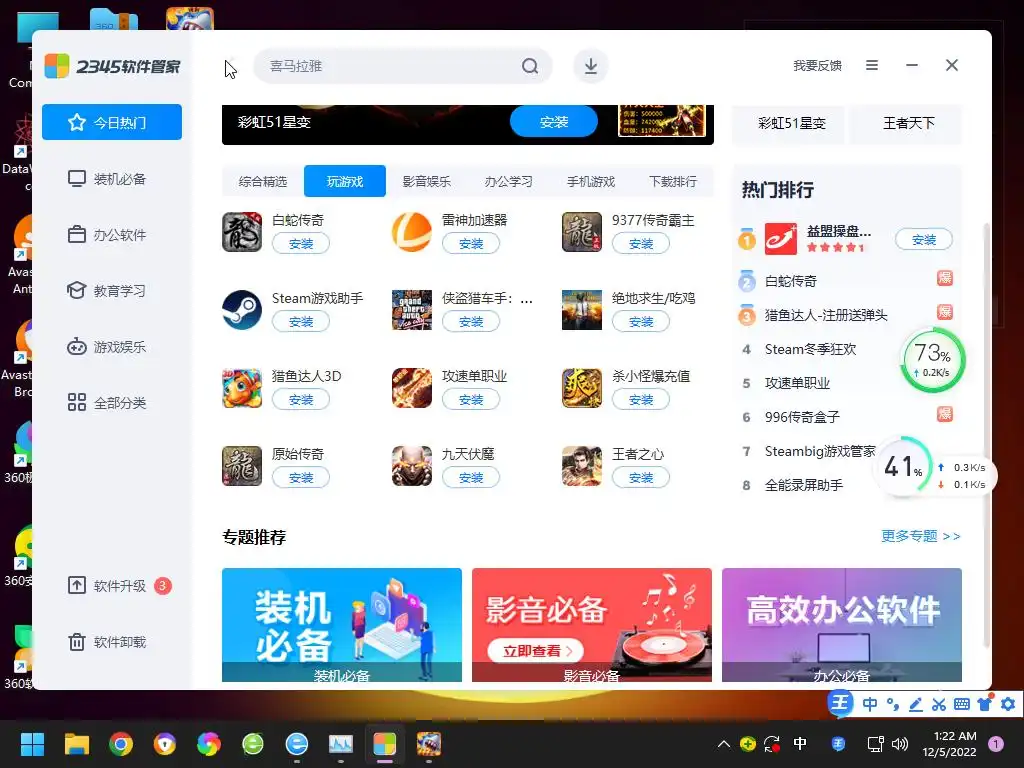Viewport: 1024px width, 768px height.
Task: Click the 猎鱼达人3D fish icon
Action: pos(242,388)
